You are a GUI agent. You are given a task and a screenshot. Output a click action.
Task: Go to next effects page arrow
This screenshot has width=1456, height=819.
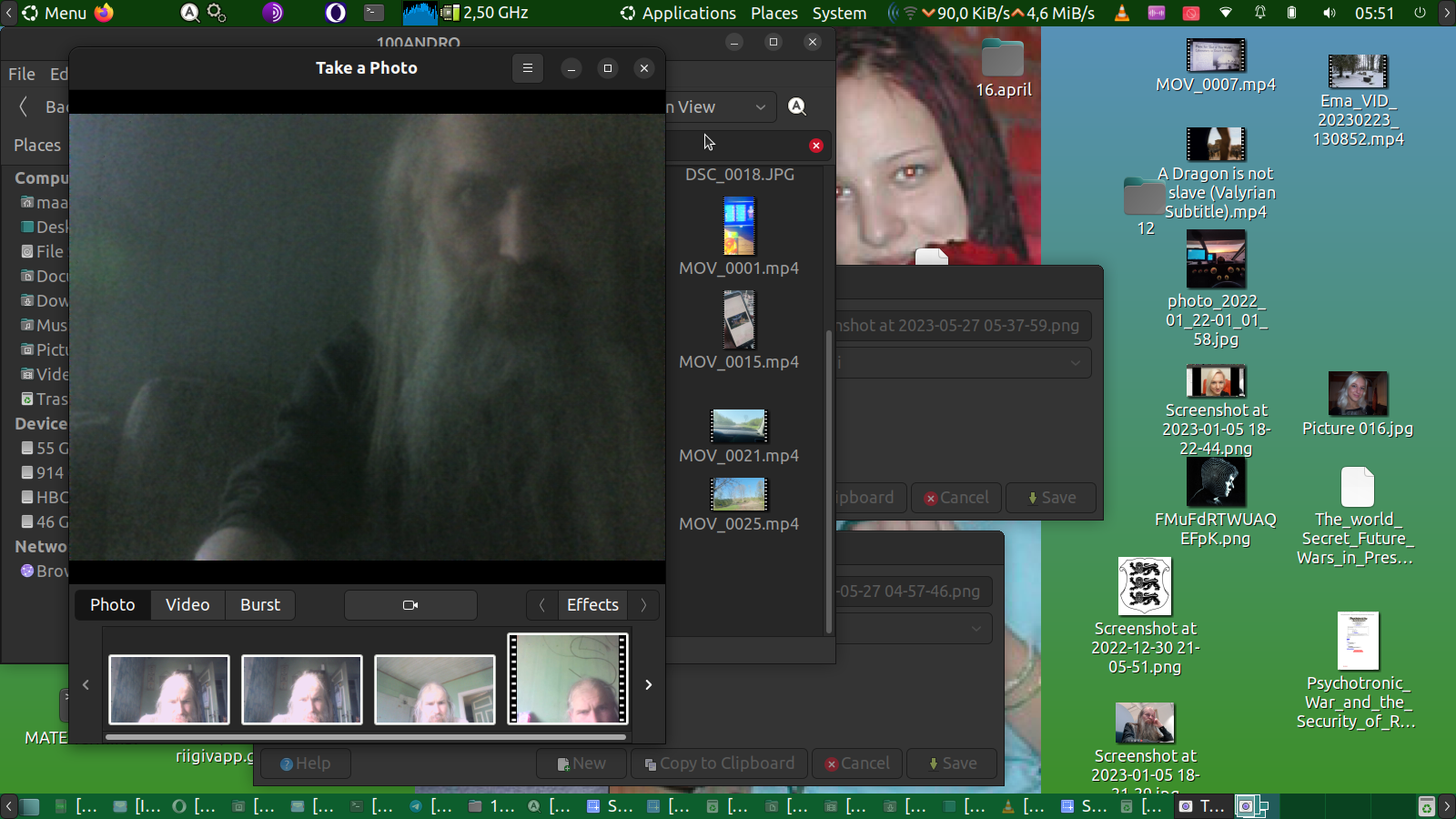coord(643,605)
